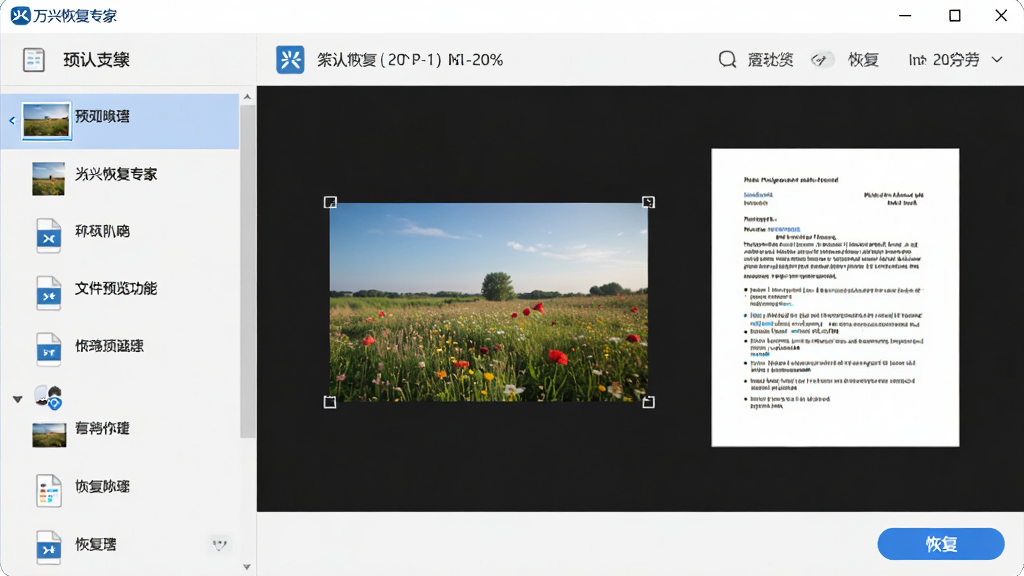Select the flower field photo in the preview area
This screenshot has height=576, width=1024.
tap(489, 302)
